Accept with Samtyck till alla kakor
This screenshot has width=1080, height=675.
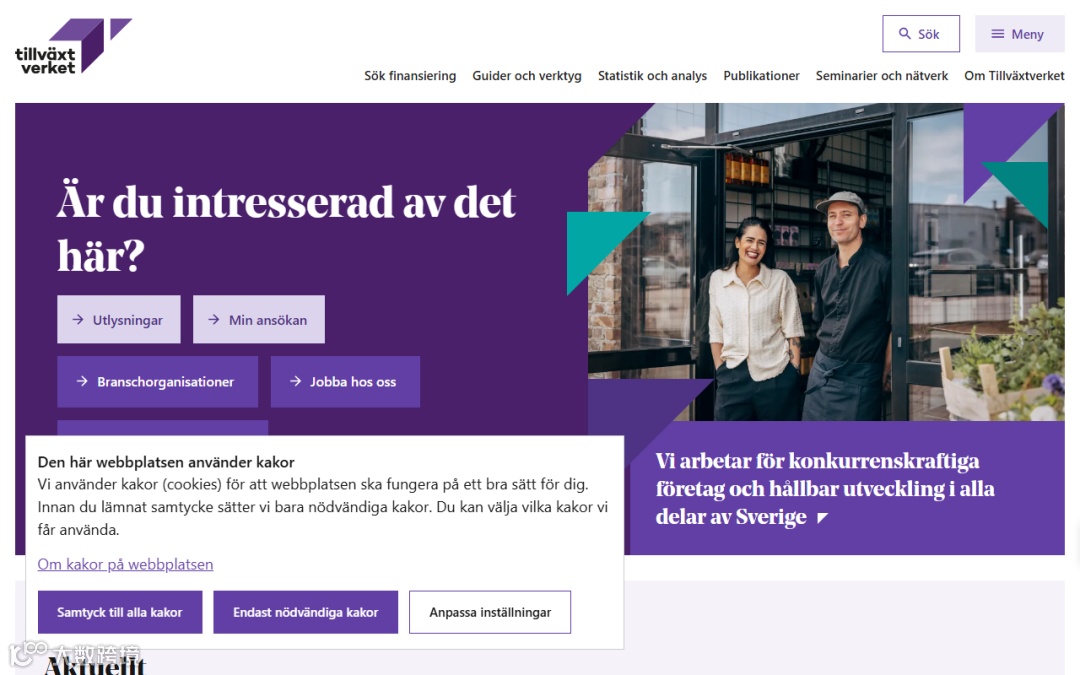[x=120, y=612]
